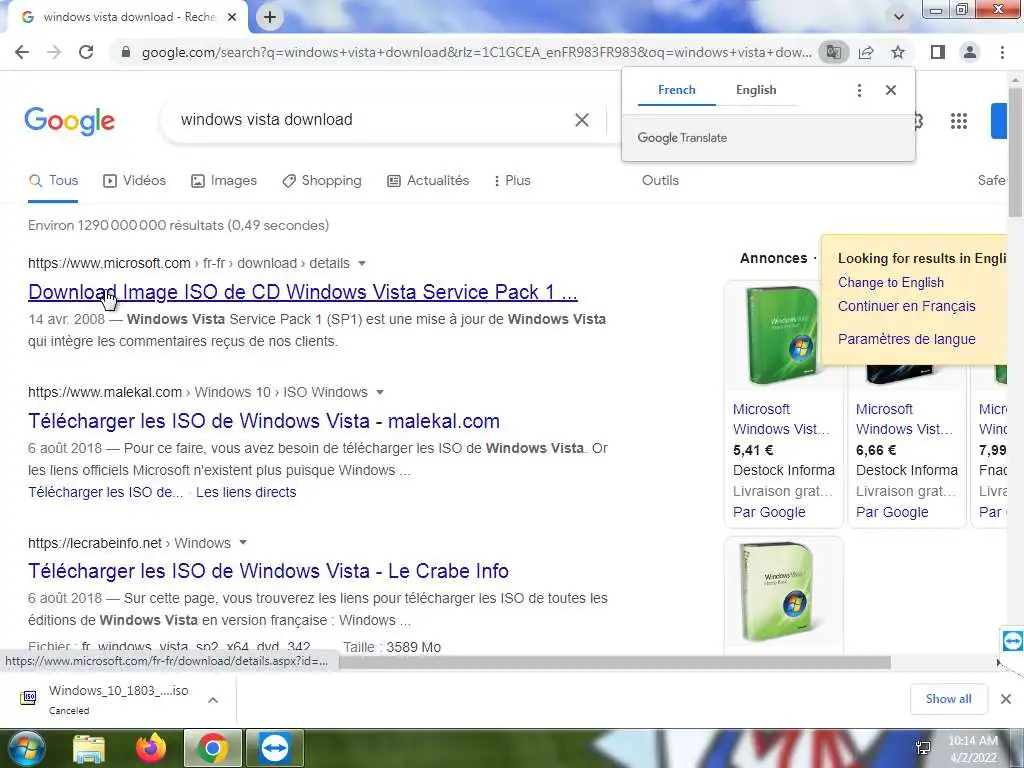Screen dimensions: 1024x768
Task: Open 'Télécharger les ISO de...' sitelink
Action: pyautogui.click(x=105, y=492)
